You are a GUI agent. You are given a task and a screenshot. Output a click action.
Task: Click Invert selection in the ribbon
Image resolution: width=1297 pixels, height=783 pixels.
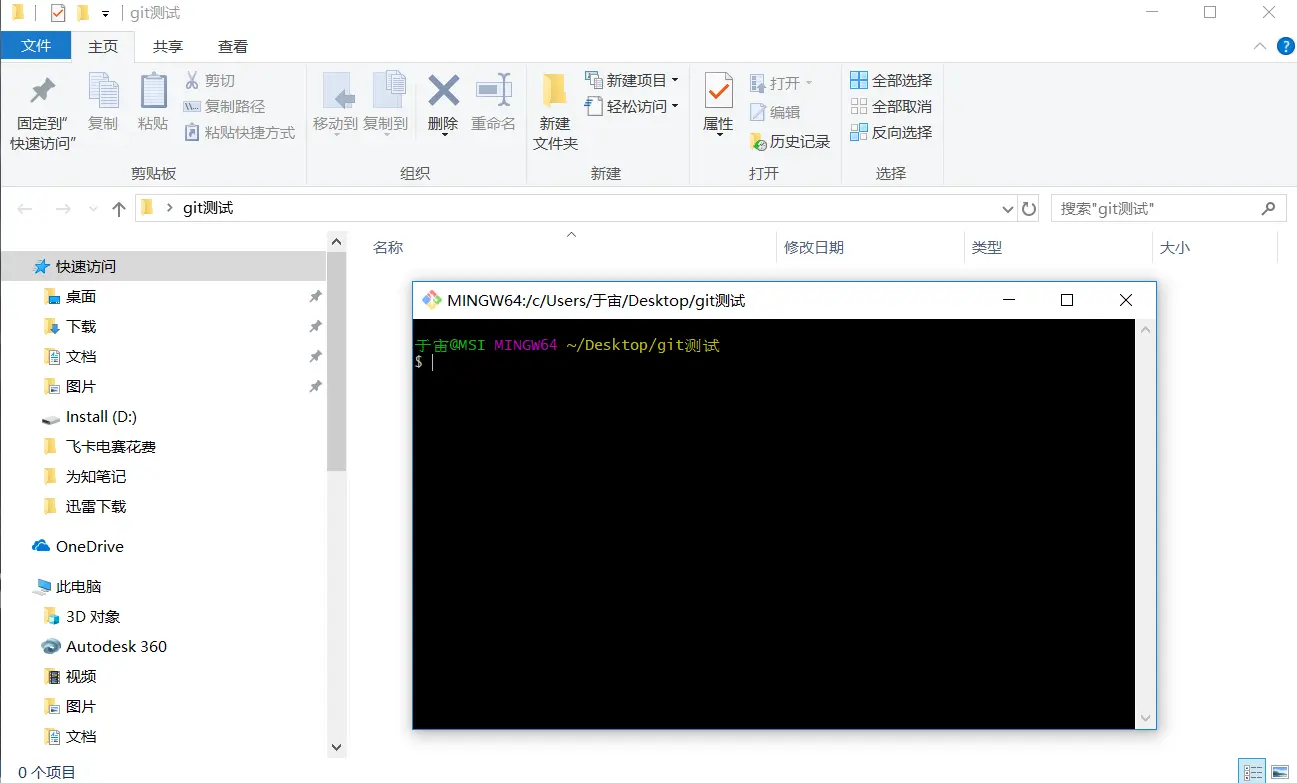point(891,132)
